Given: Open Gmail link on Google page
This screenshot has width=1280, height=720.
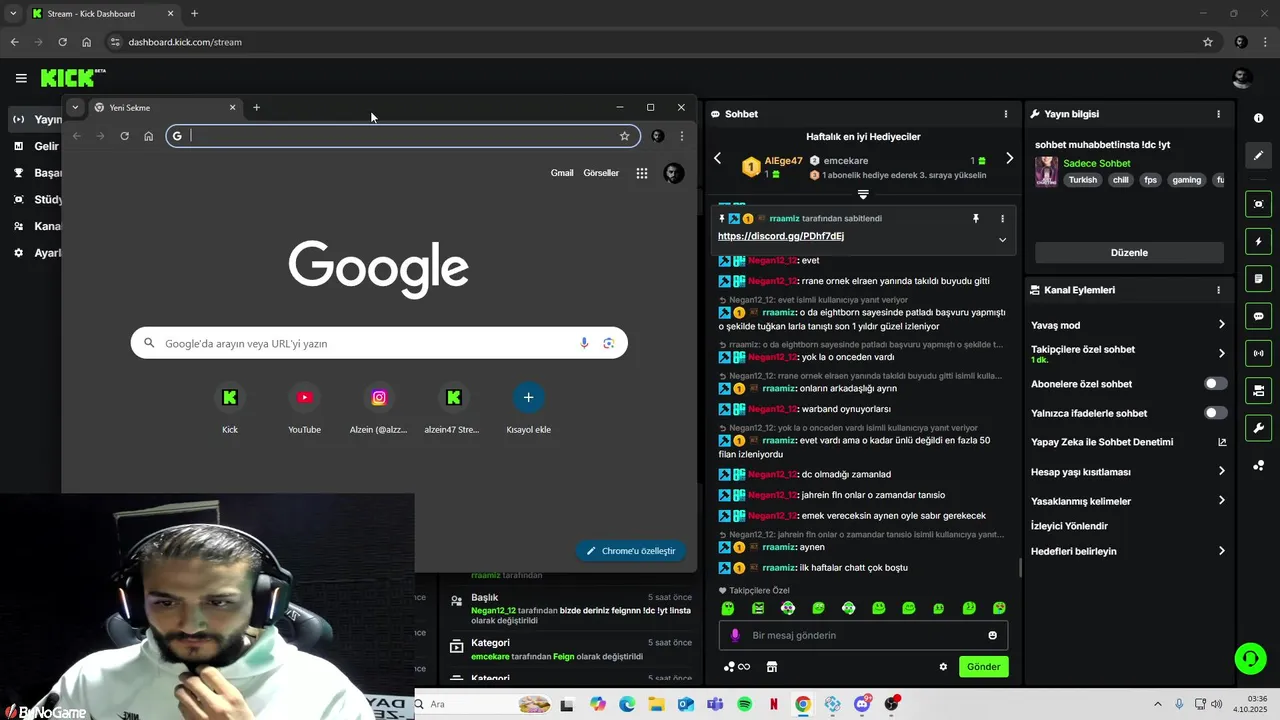Looking at the screenshot, I should coord(562,173).
